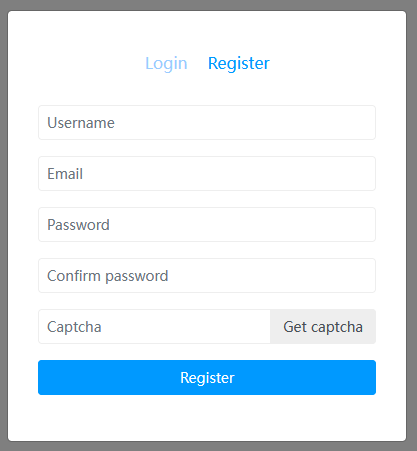417x451 pixels.
Task: Select the Confirm password field
Action: click(207, 276)
